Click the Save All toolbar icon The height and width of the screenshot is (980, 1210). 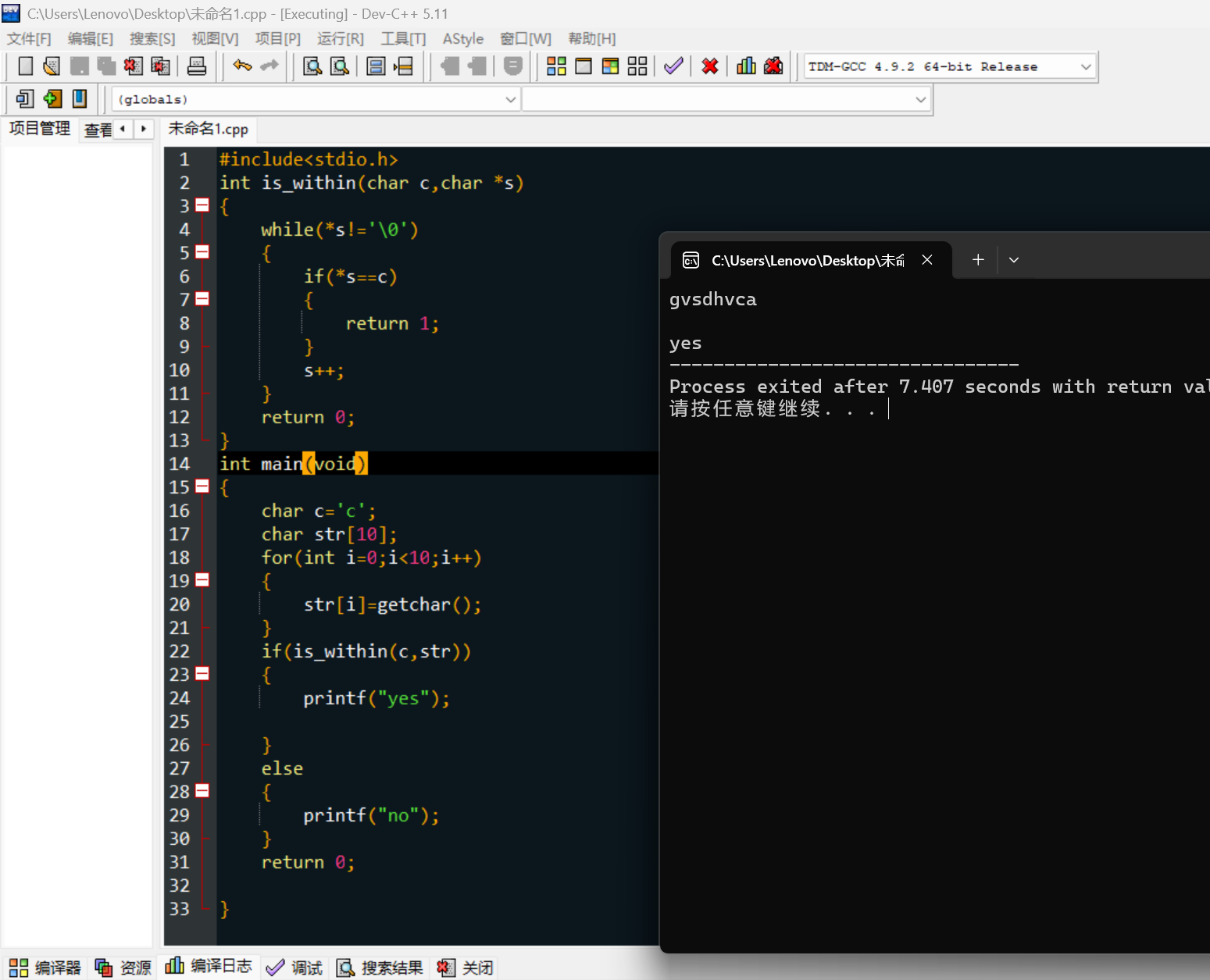pos(106,66)
